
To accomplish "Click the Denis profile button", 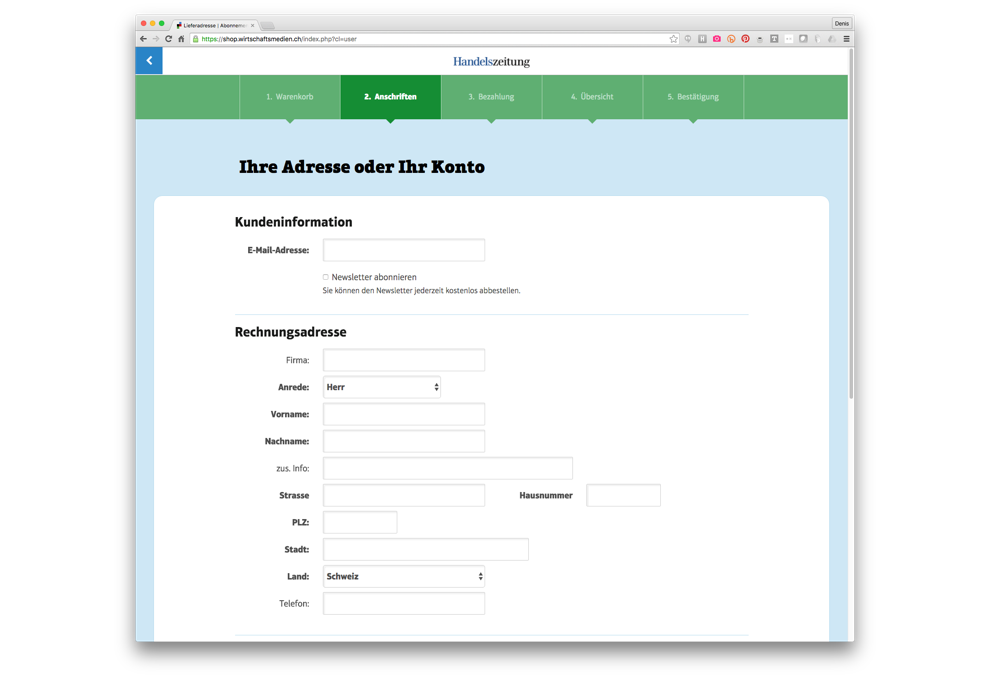I will point(842,23).
